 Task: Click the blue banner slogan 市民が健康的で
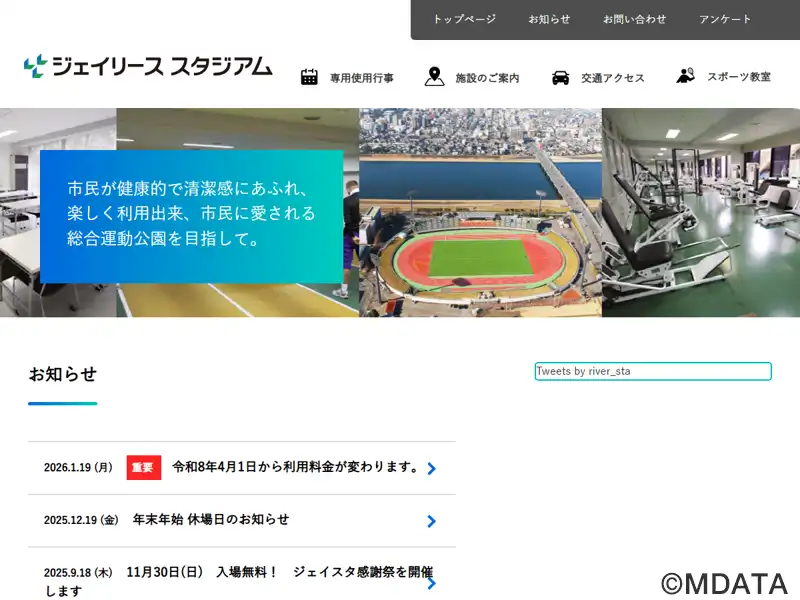coord(192,216)
